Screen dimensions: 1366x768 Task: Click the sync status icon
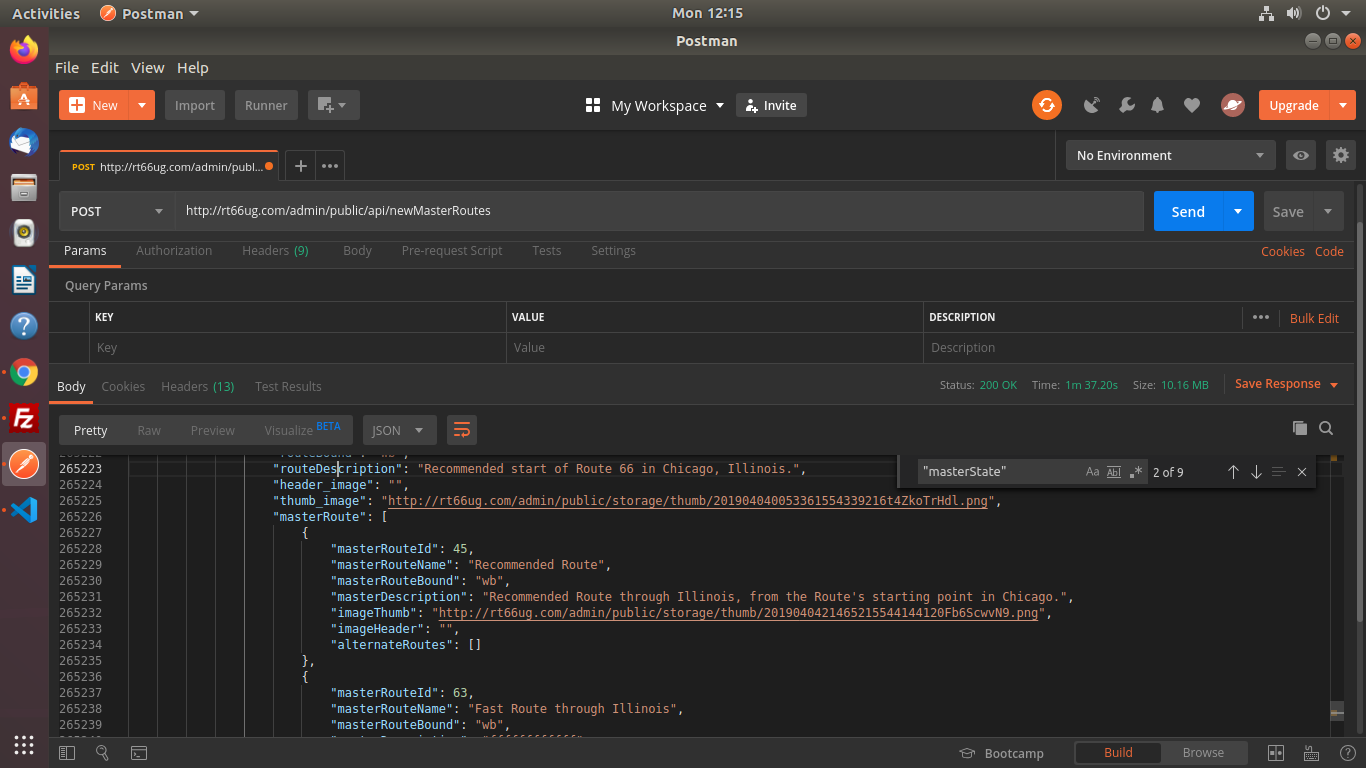tap(1047, 105)
